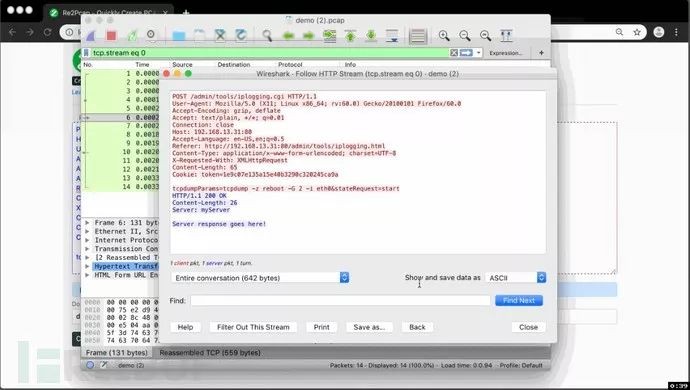The height and width of the screenshot is (390, 690).
Task: Click the red stop capture icon
Action: [111, 35]
